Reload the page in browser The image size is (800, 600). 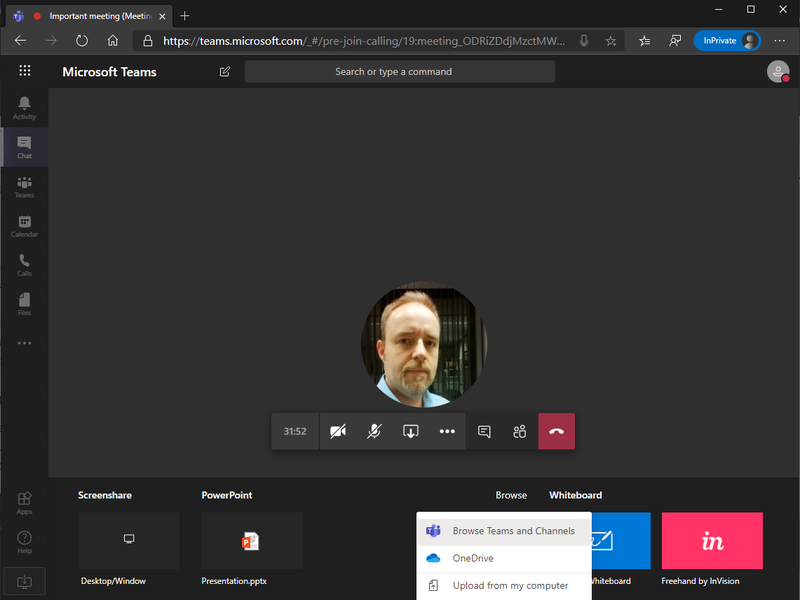tap(82, 41)
